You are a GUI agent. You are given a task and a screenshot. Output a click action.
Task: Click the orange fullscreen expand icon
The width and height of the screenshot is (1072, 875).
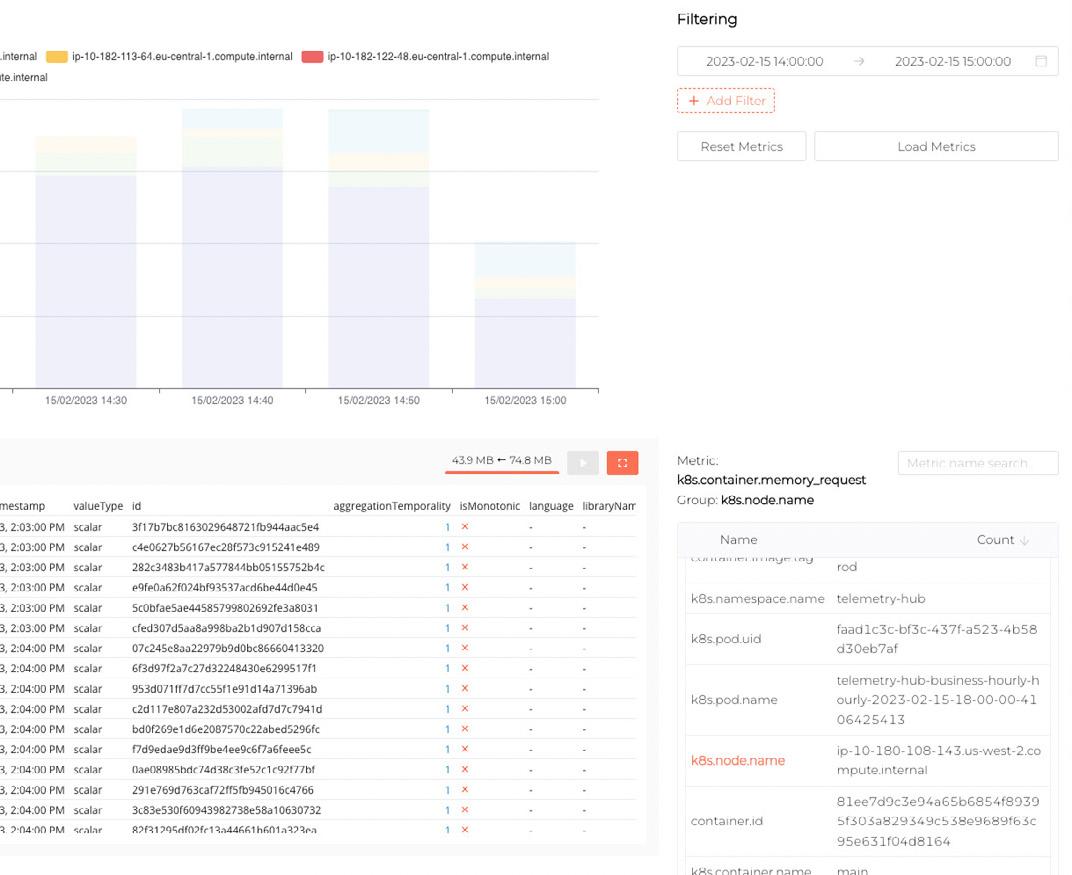pyautogui.click(x=622, y=462)
